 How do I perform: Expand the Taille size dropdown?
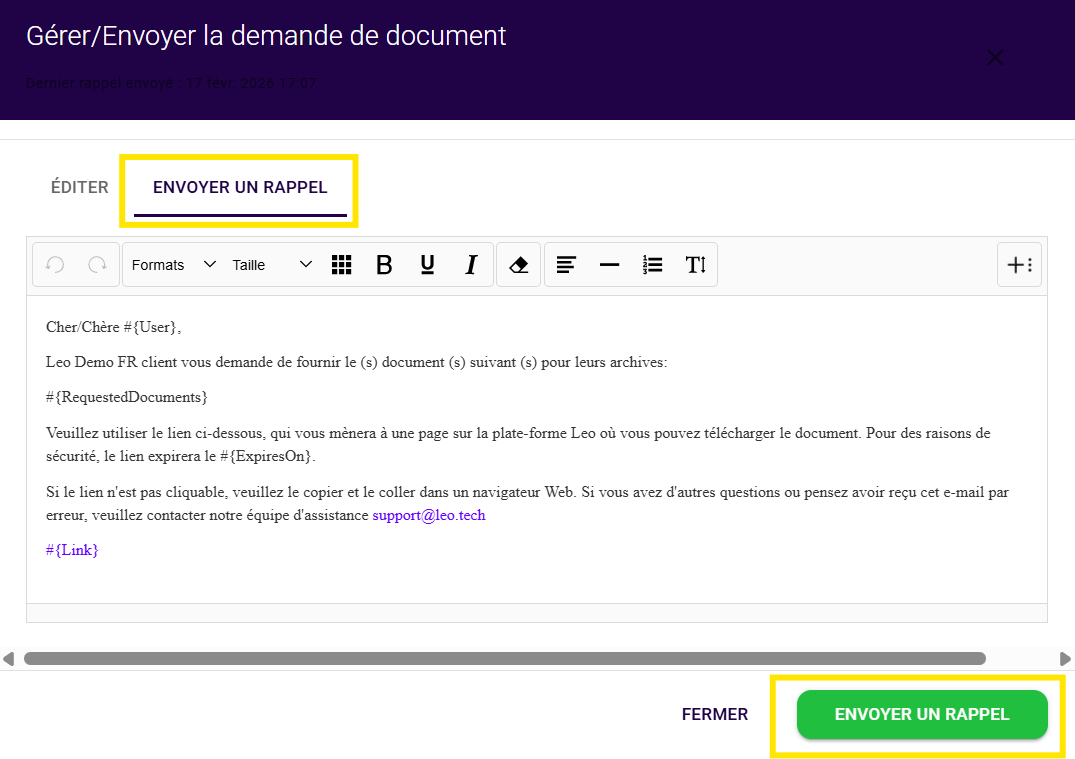(272, 265)
